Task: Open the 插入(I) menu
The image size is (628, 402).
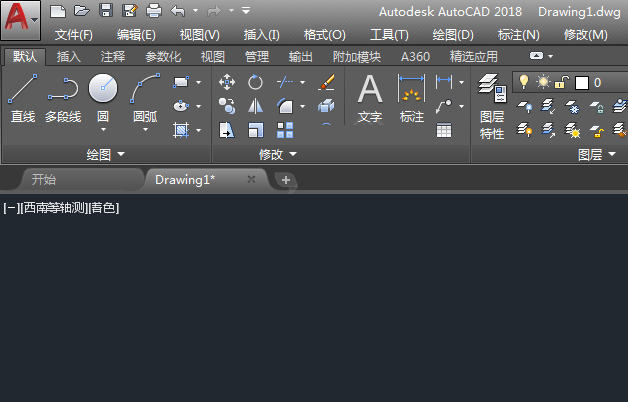Action: tap(262, 35)
